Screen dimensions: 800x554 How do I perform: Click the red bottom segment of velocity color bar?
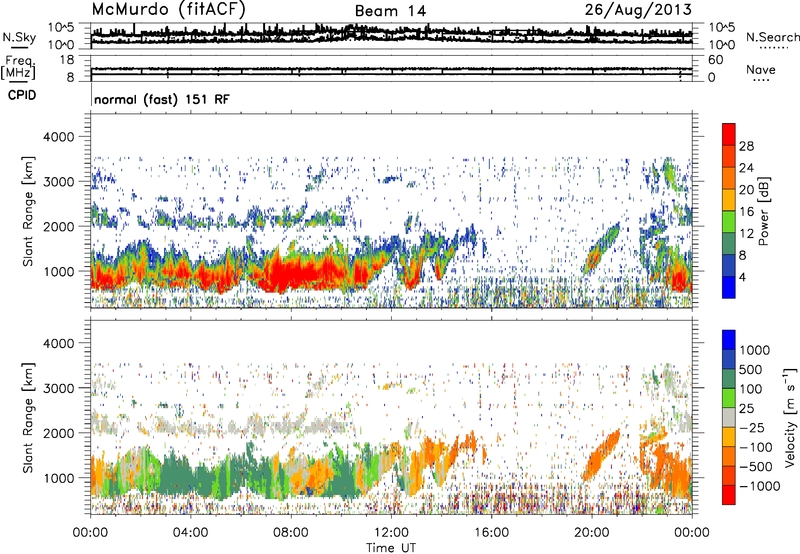(x=729, y=495)
